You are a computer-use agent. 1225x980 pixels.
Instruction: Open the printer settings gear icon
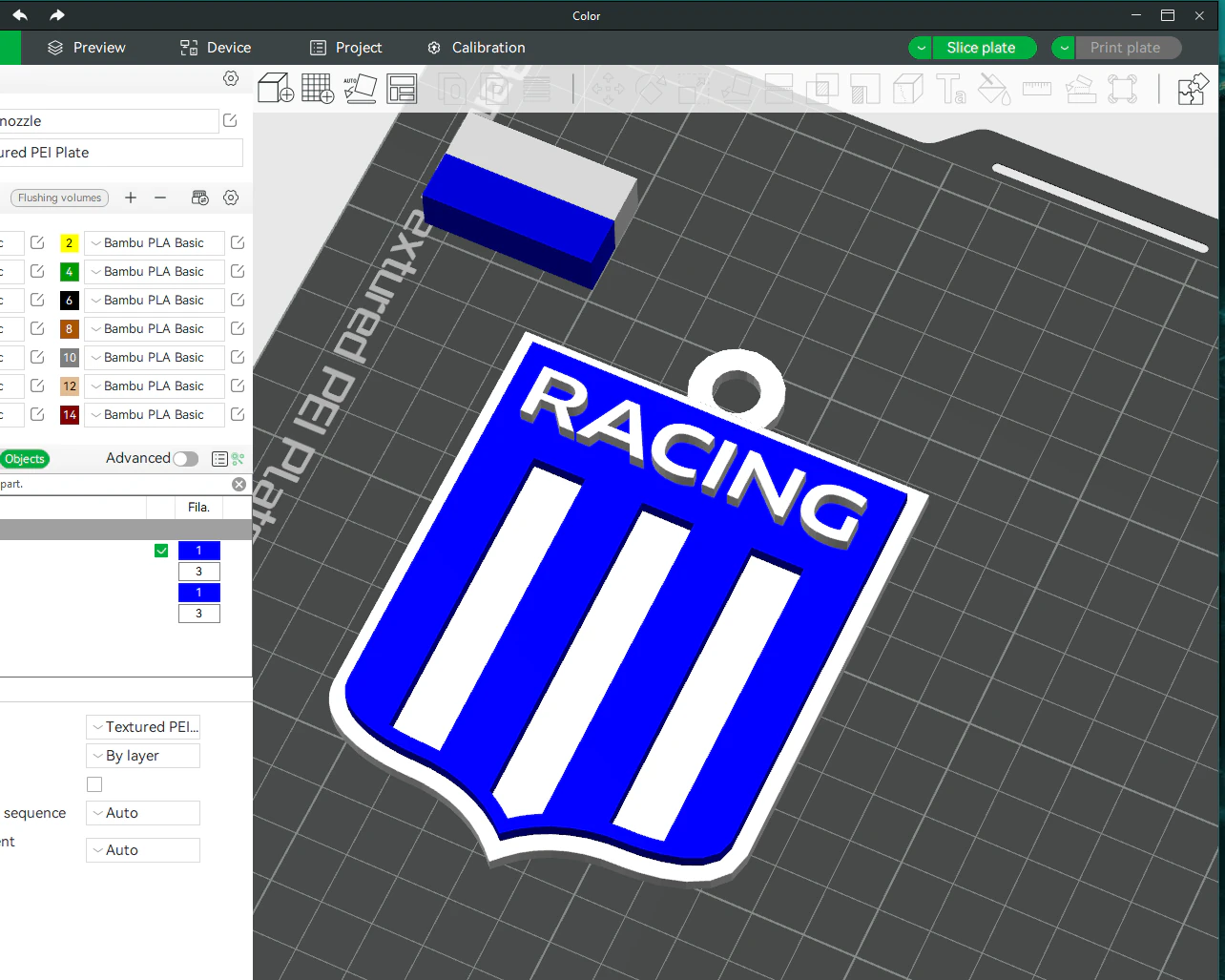[230, 79]
